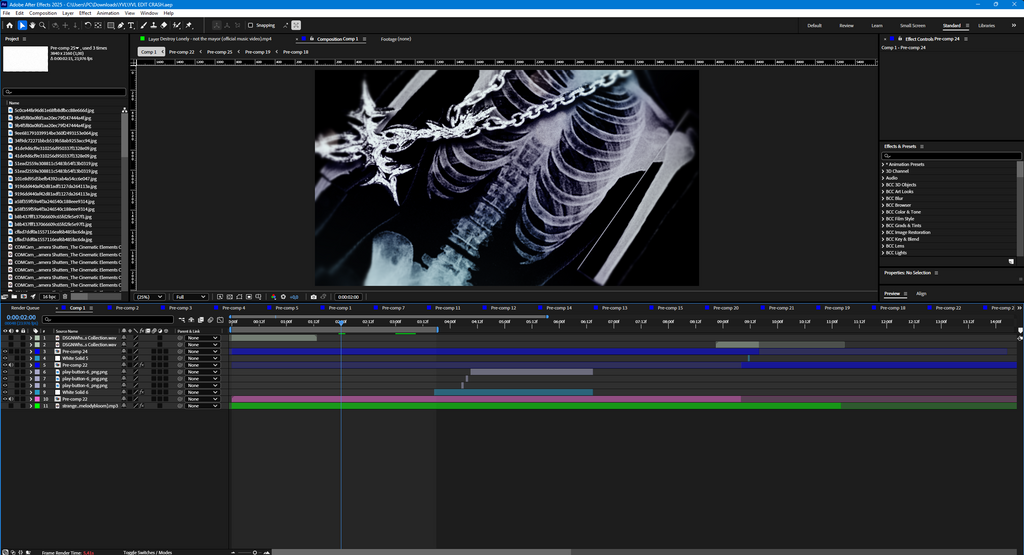Click the trash delete icon in Project panel
This screenshot has height=555, width=1024.
click(65, 296)
